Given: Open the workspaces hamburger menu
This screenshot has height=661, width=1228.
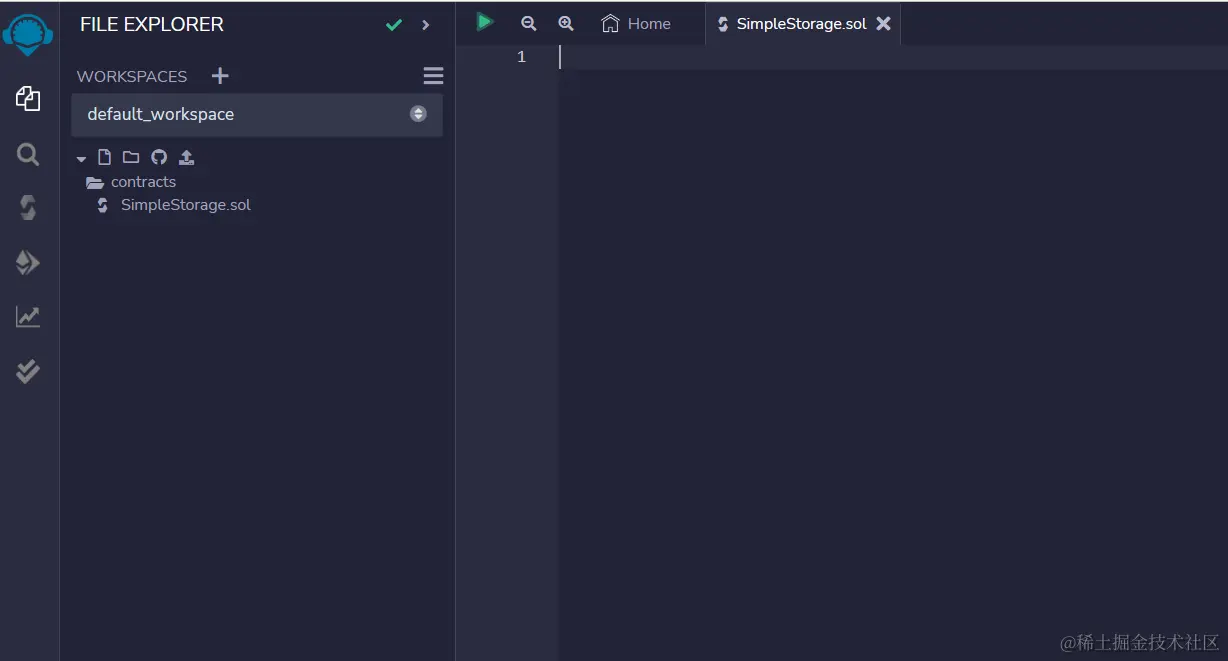Looking at the screenshot, I should (433, 76).
